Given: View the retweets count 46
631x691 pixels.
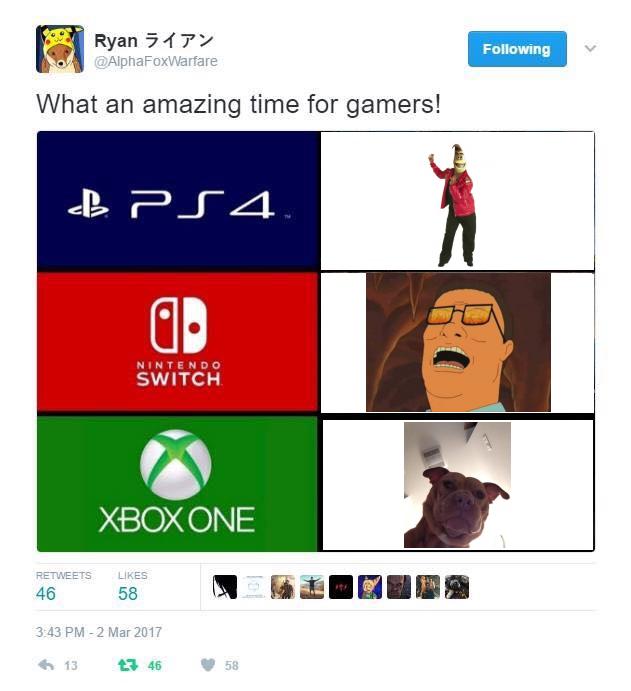Looking at the screenshot, I should pos(46,594).
